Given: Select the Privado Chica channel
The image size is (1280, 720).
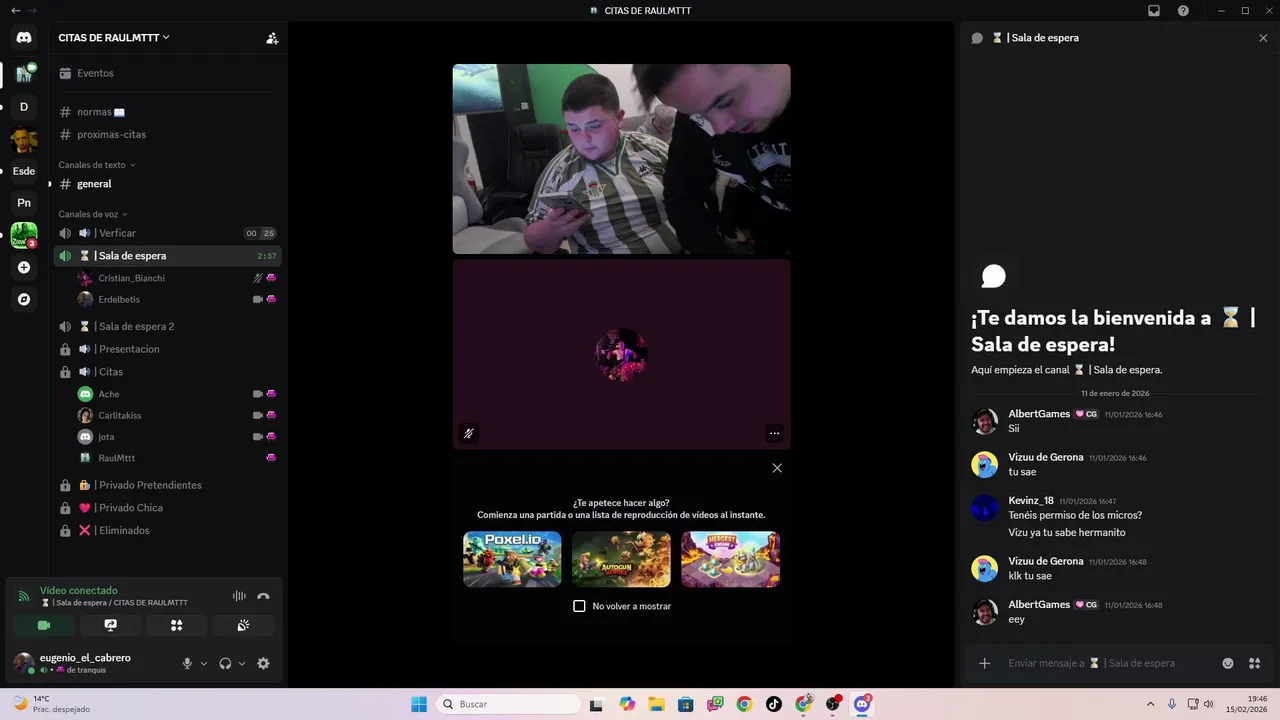Looking at the screenshot, I should 166,508.
